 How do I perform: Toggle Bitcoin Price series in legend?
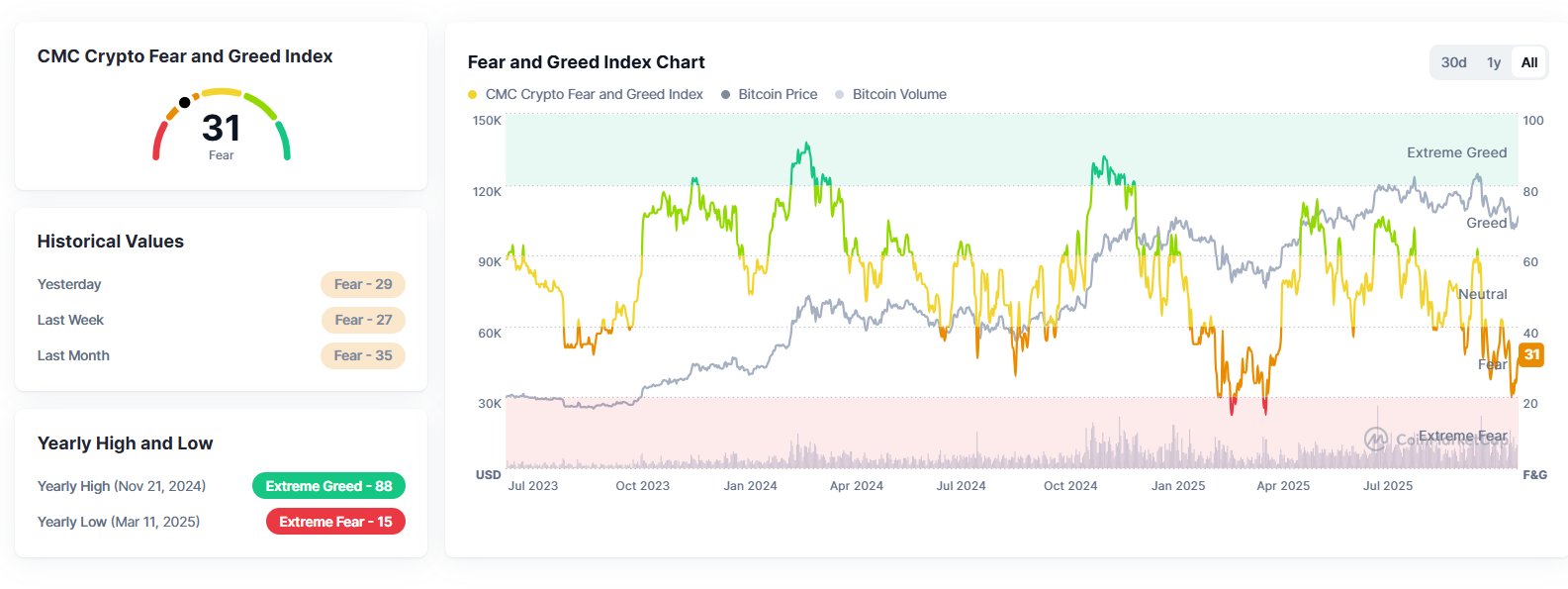point(778,94)
